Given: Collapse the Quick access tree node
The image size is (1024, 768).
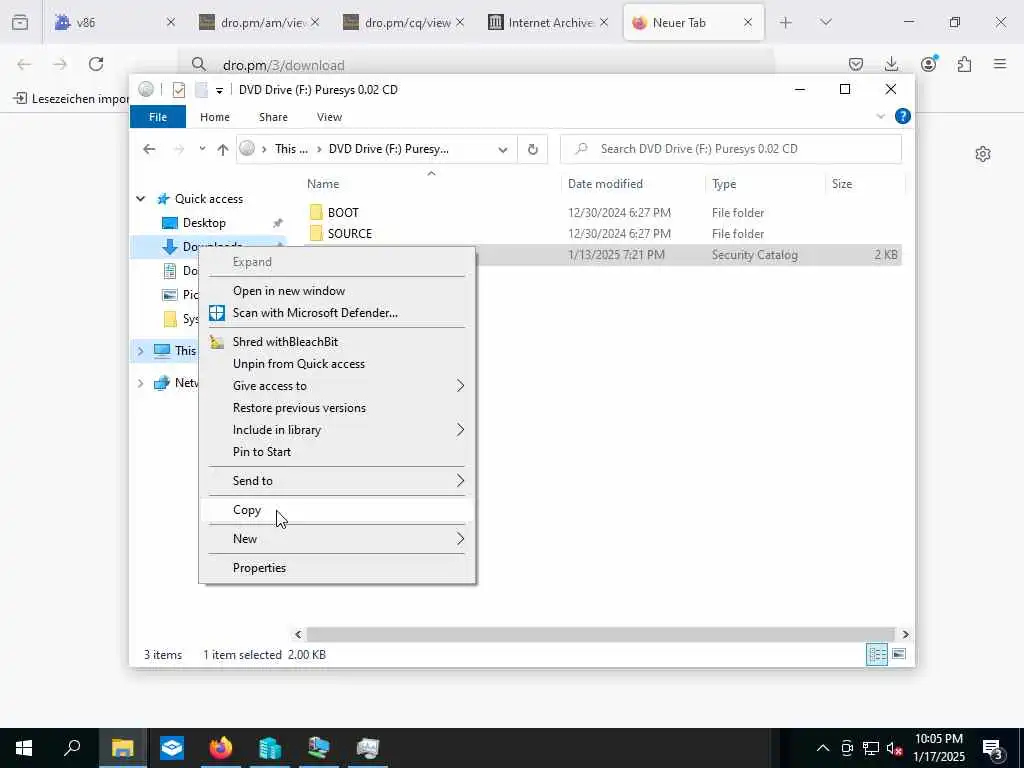Looking at the screenshot, I should pyautogui.click(x=140, y=199).
